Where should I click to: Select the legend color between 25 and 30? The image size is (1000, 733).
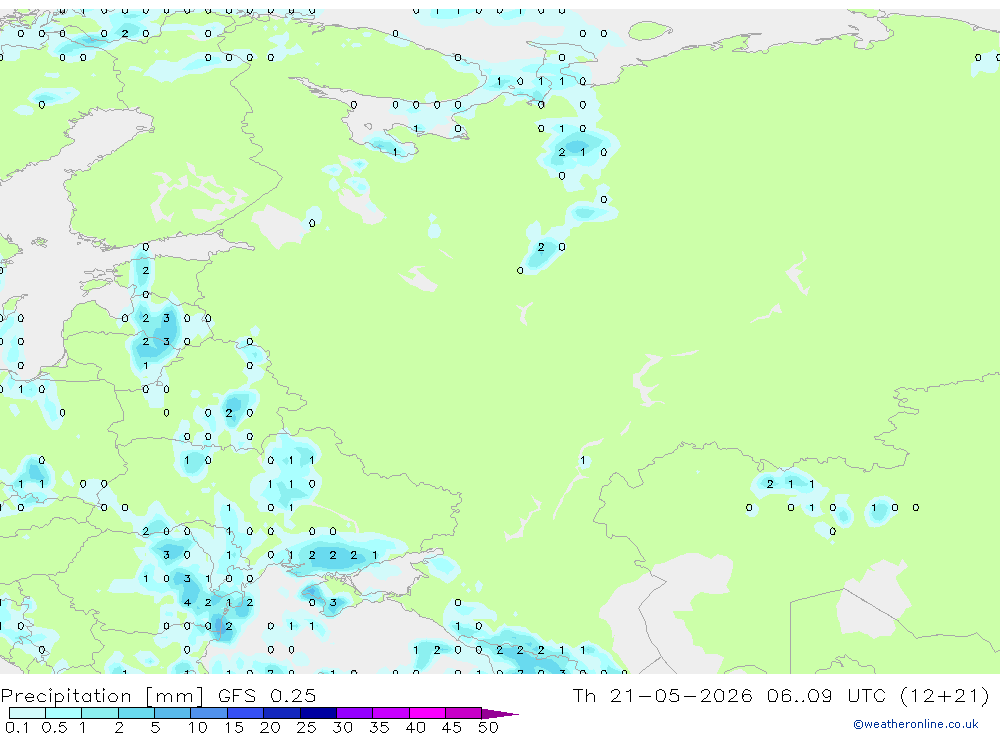(318, 713)
